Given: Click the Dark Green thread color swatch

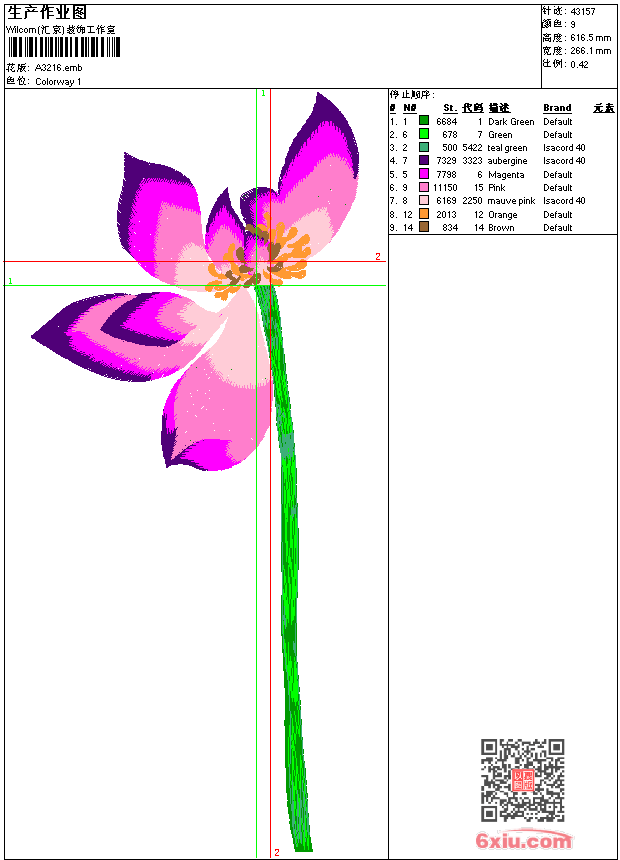Looking at the screenshot, I should click(x=424, y=121).
